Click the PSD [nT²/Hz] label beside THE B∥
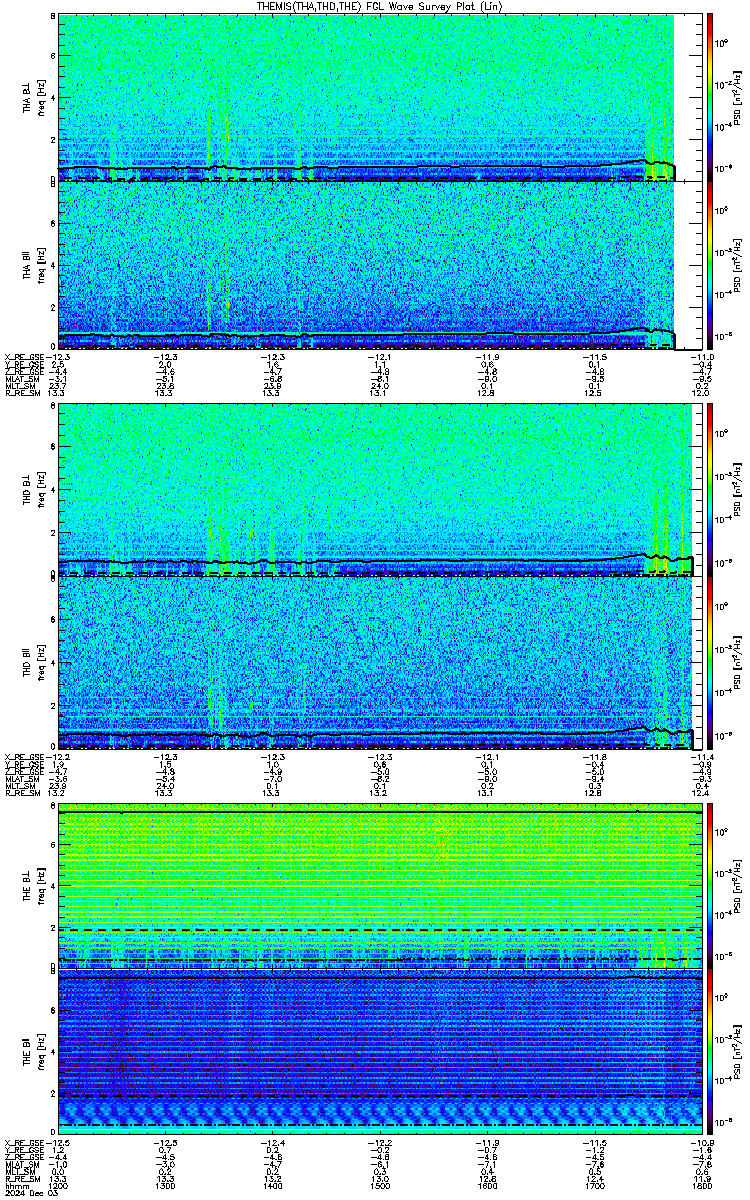This screenshot has height=1200, width=750. [x=737, y=1054]
